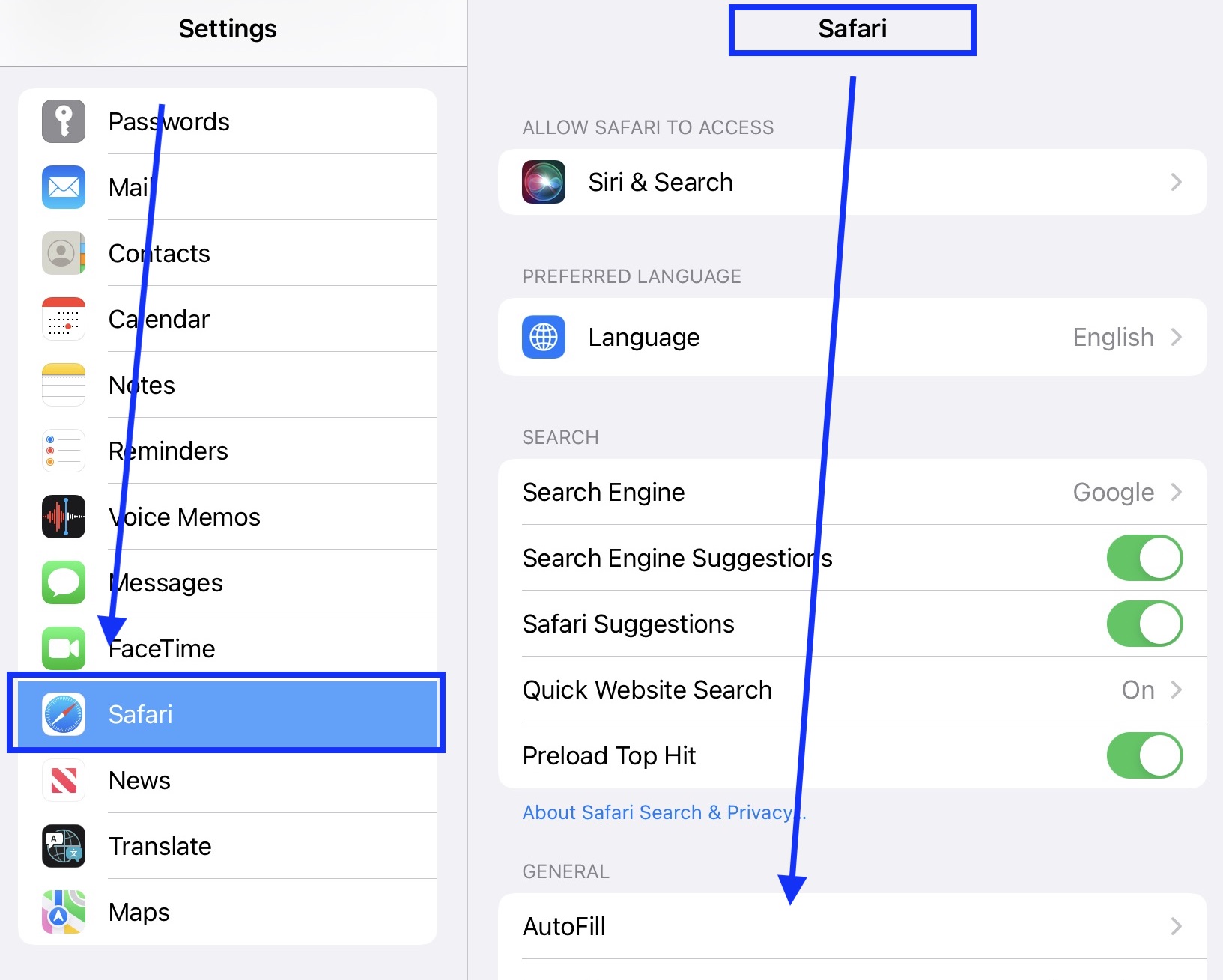Select the Voice Memos waveform icon
The image size is (1223, 980).
pyautogui.click(x=64, y=517)
